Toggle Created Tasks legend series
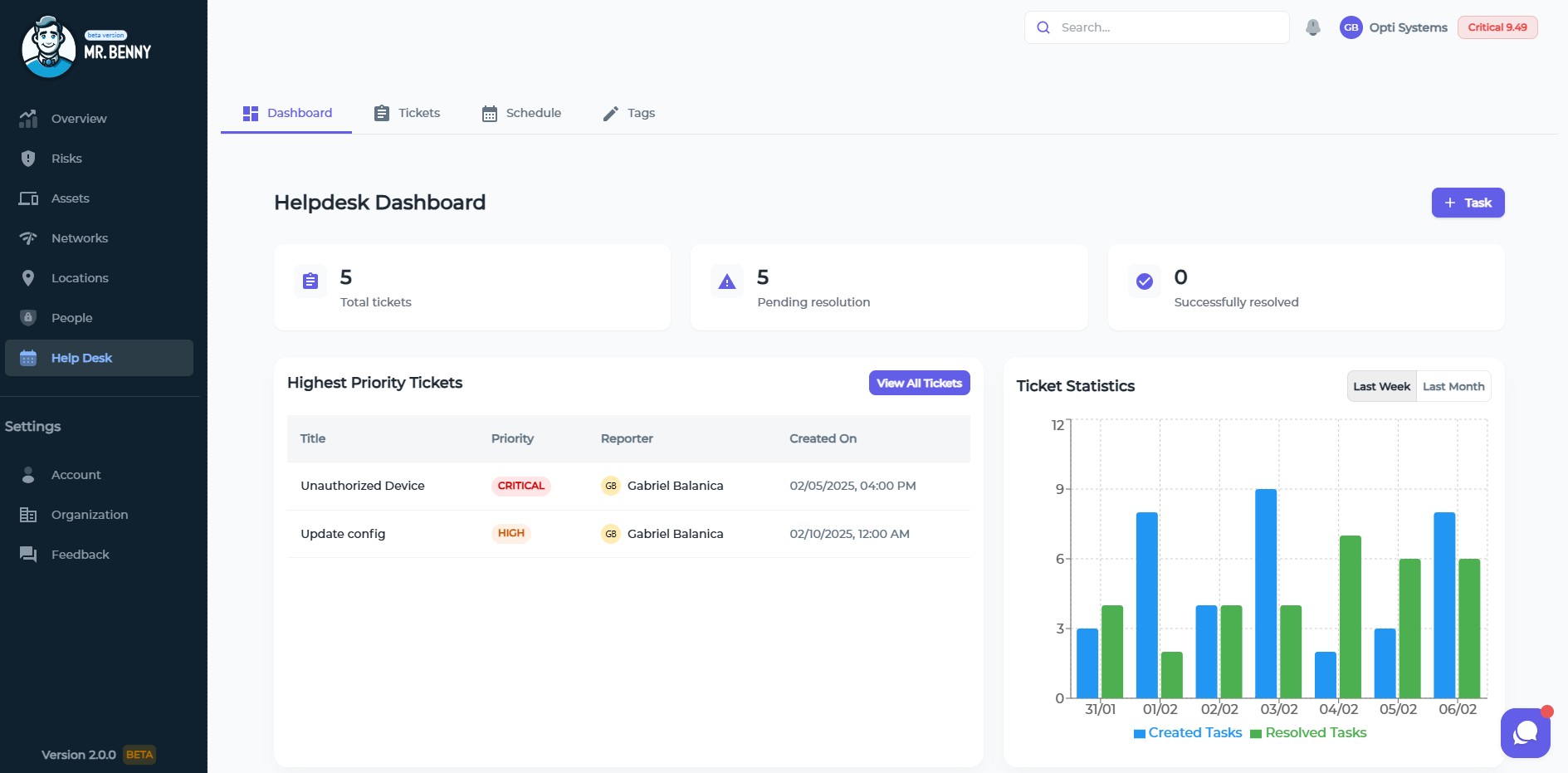Image resolution: width=1568 pixels, height=773 pixels. coord(1187,733)
